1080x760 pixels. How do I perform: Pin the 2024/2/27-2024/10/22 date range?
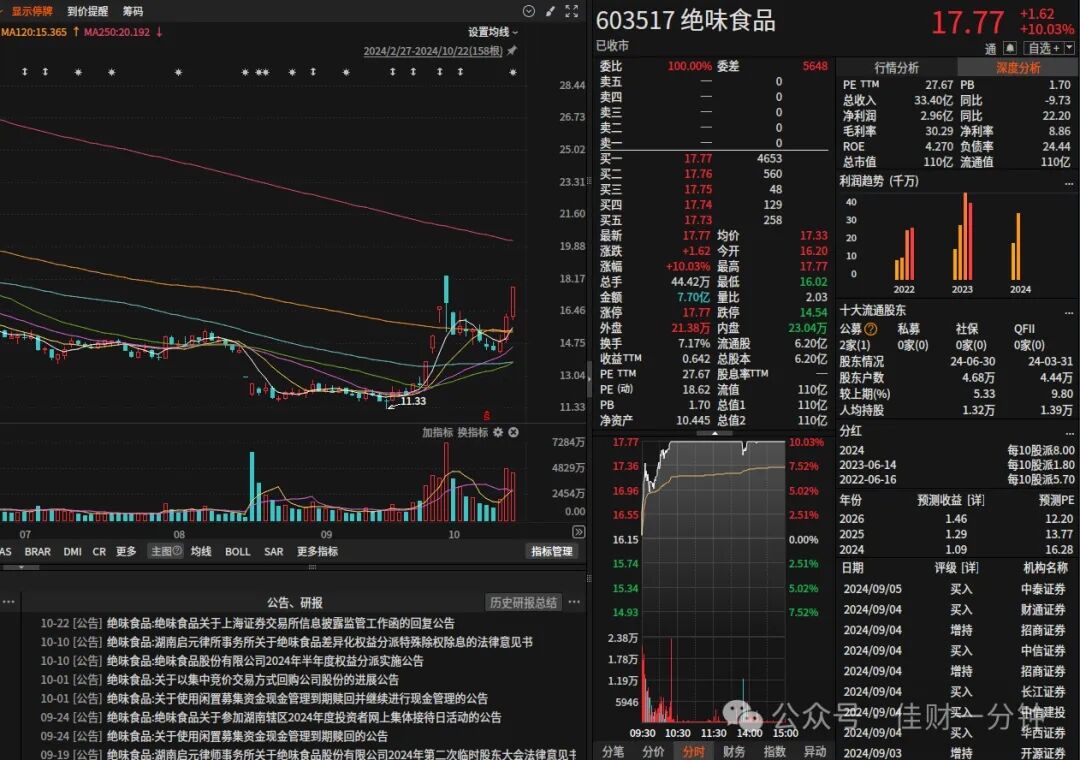click(x=512, y=51)
